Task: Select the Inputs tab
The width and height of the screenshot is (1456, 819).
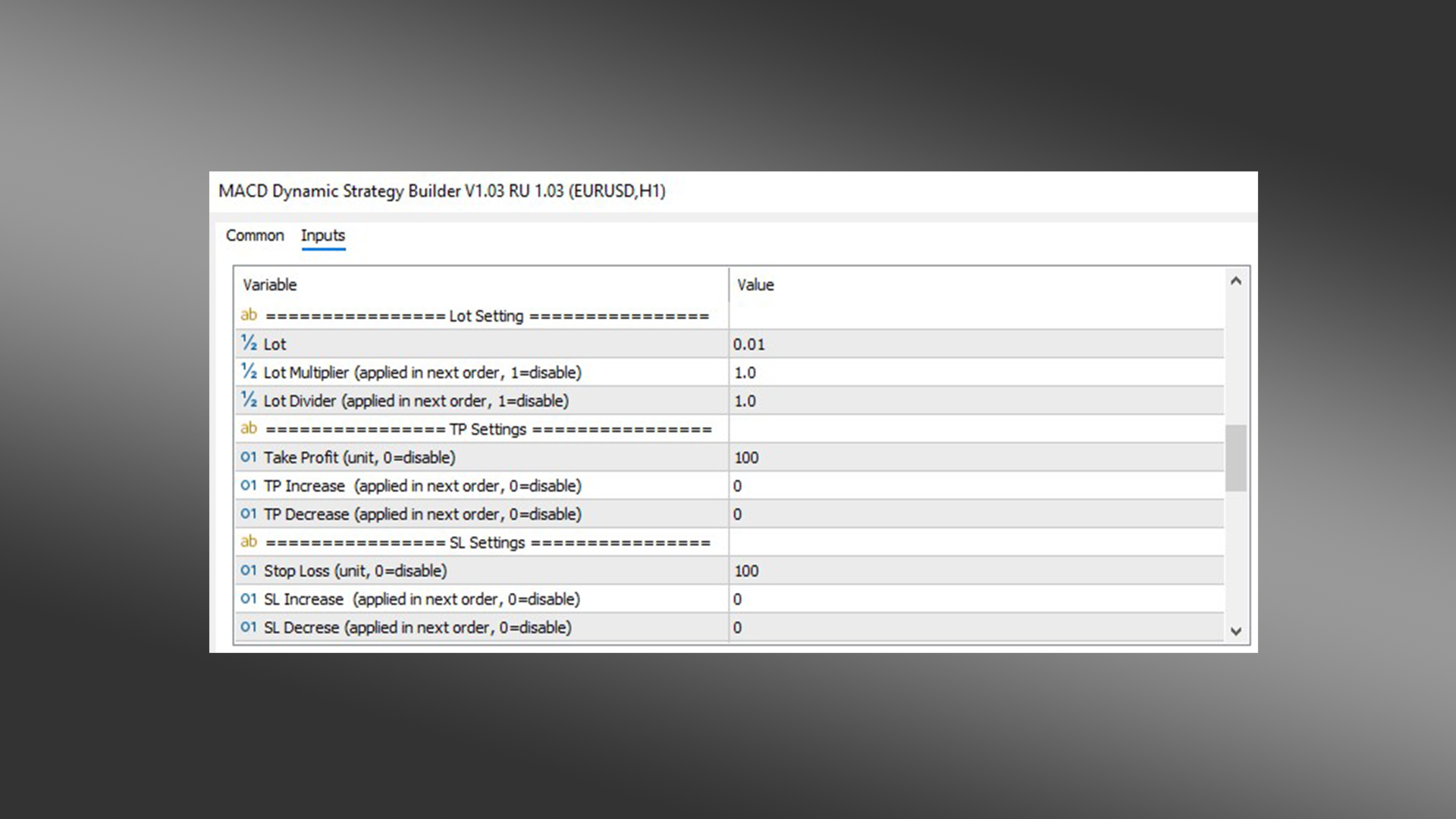Action: tap(323, 236)
